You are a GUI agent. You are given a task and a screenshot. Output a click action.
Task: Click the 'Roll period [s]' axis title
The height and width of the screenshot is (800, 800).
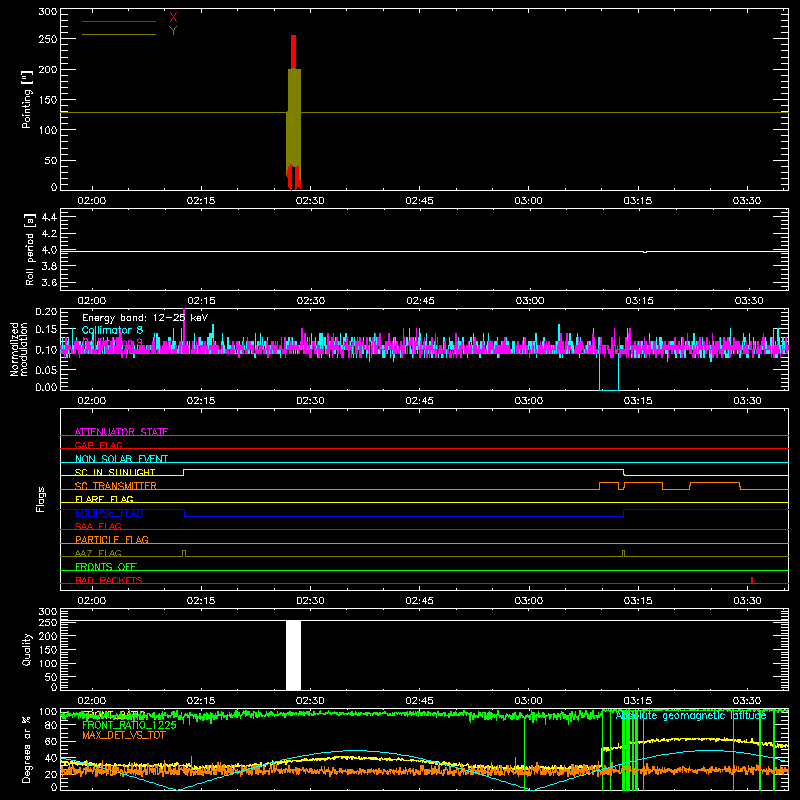pyautogui.click(x=30, y=249)
